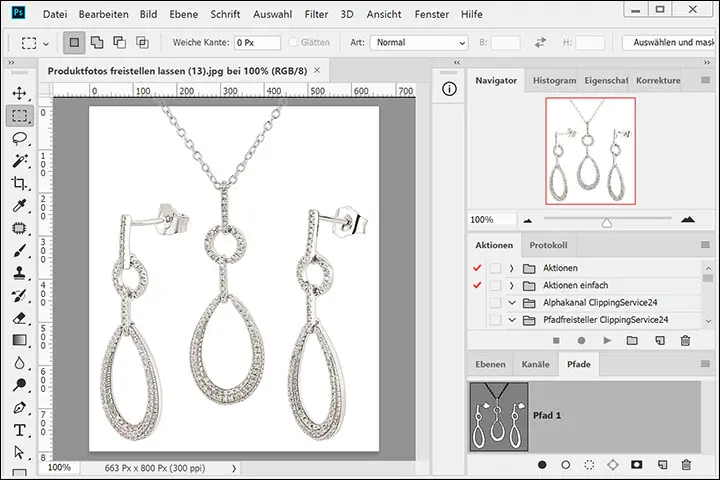
Task: Load Pfad 1 as selection icon
Action: click(590, 465)
